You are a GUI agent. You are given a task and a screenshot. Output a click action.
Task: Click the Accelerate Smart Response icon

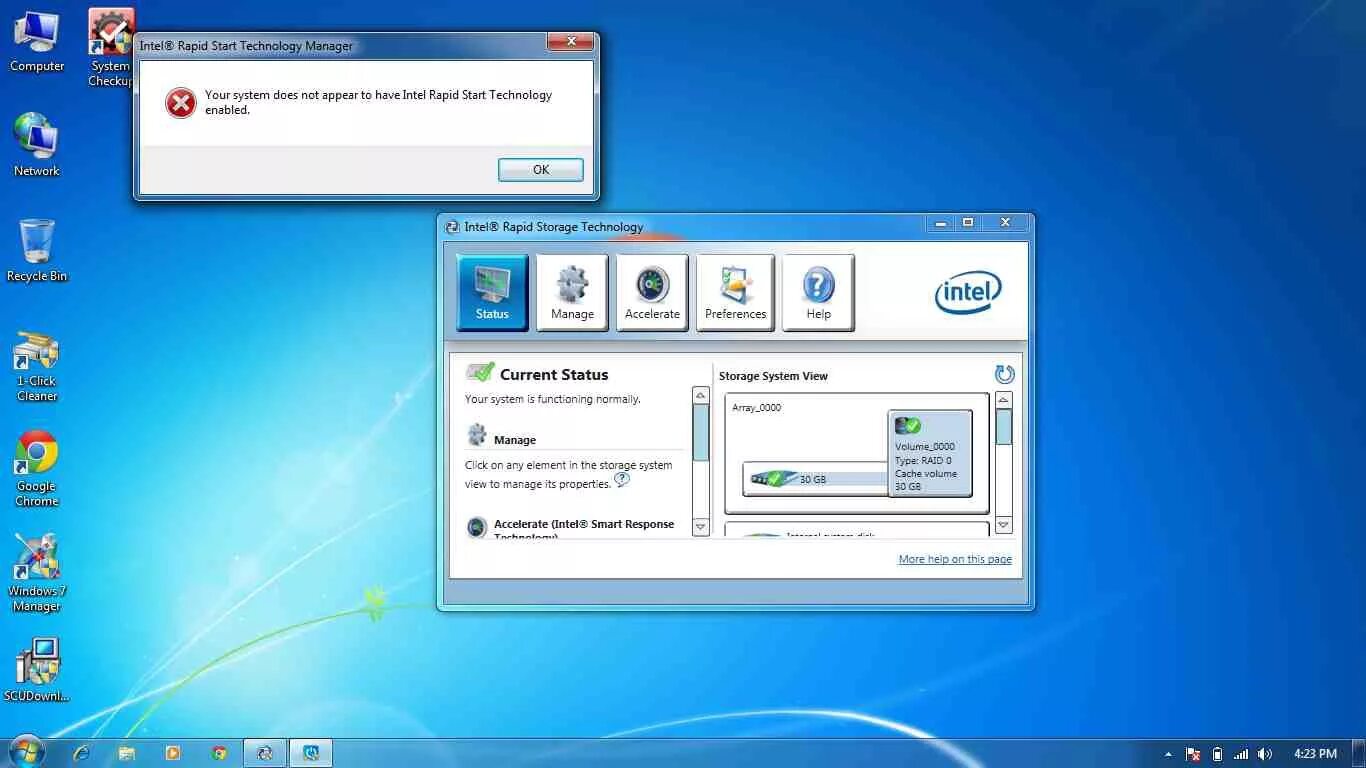click(x=477, y=527)
